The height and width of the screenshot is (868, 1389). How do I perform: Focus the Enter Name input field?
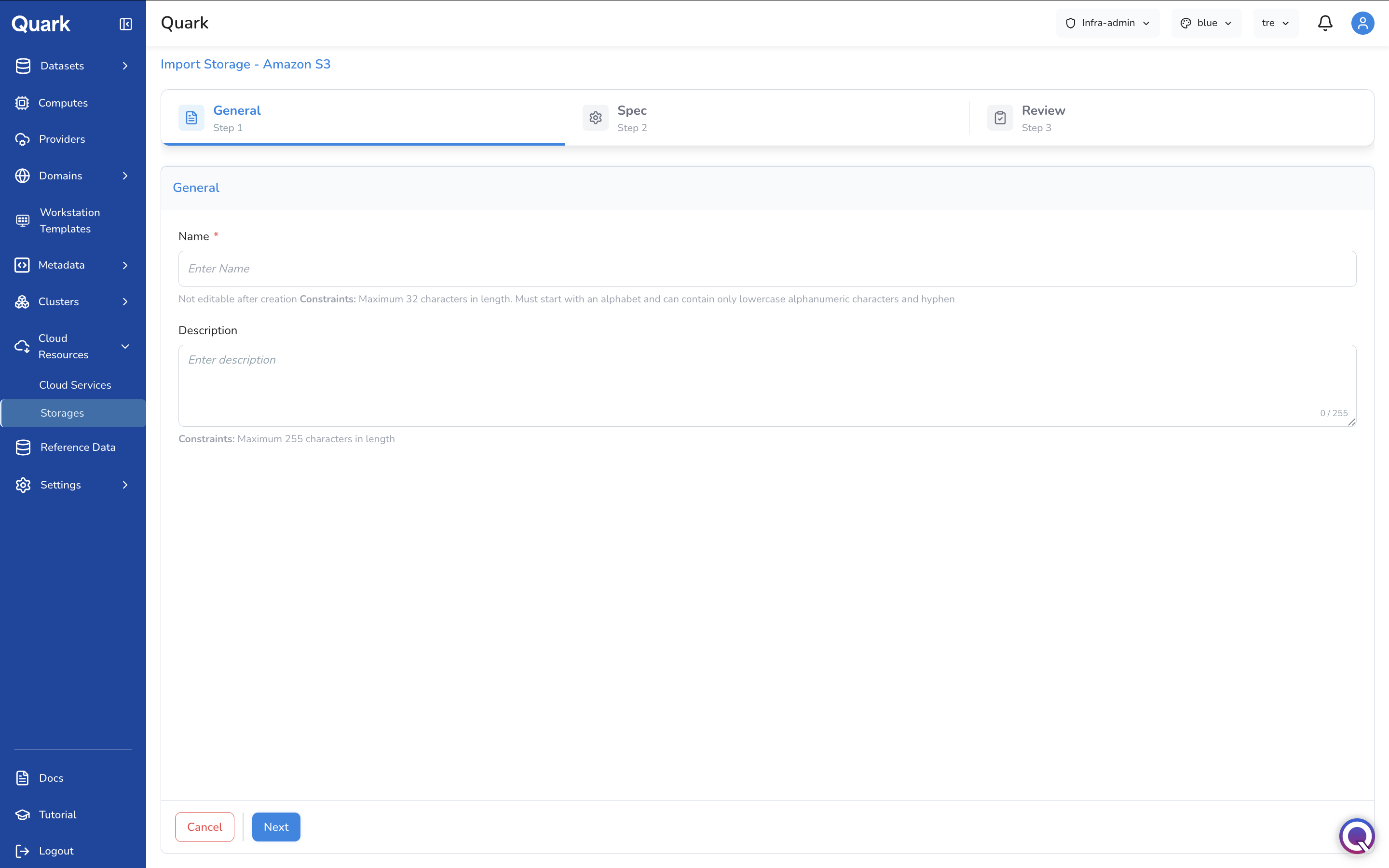tap(767, 269)
